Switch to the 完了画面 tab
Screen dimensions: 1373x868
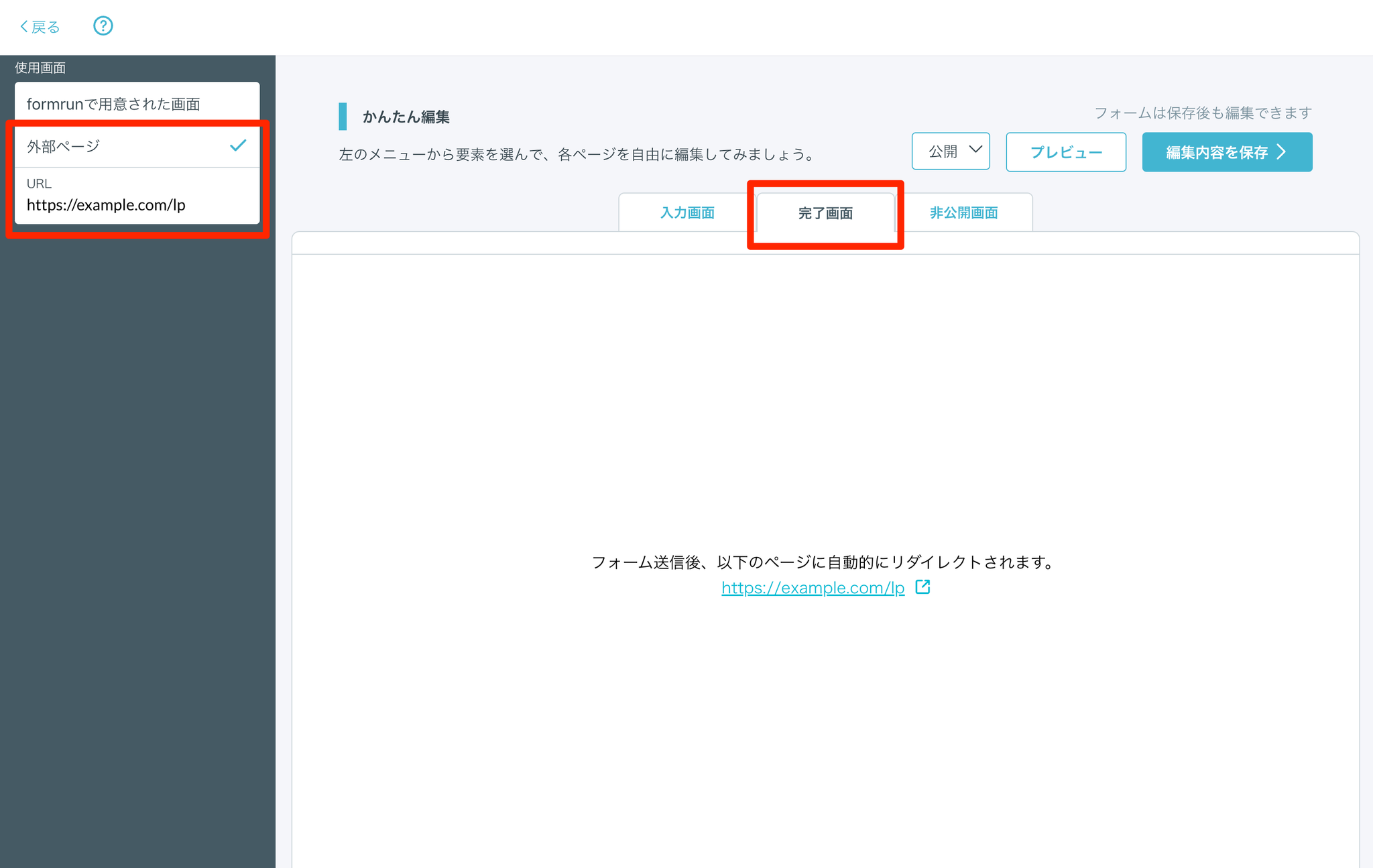click(825, 213)
